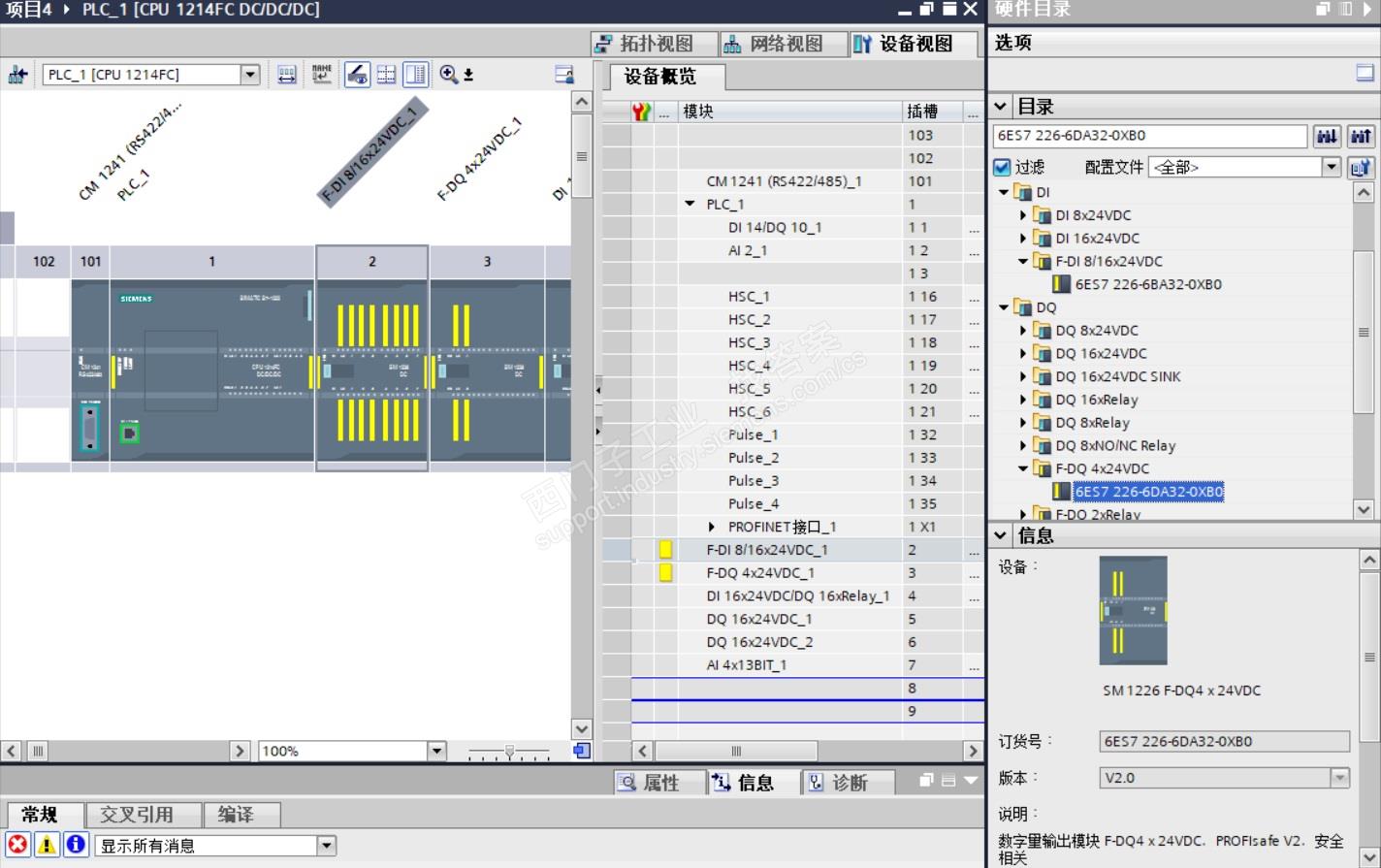The width and height of the screenshot is (1381, 868).
Task: Click the SM 1226 F-DQ device preview image
Action: (x=1133, y=610)
